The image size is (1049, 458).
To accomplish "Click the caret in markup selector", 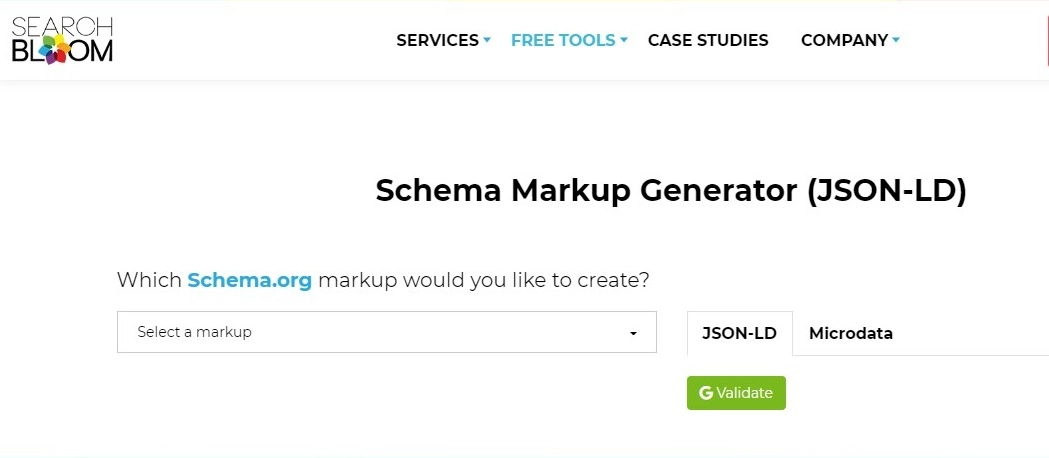I will click(633, 333).
